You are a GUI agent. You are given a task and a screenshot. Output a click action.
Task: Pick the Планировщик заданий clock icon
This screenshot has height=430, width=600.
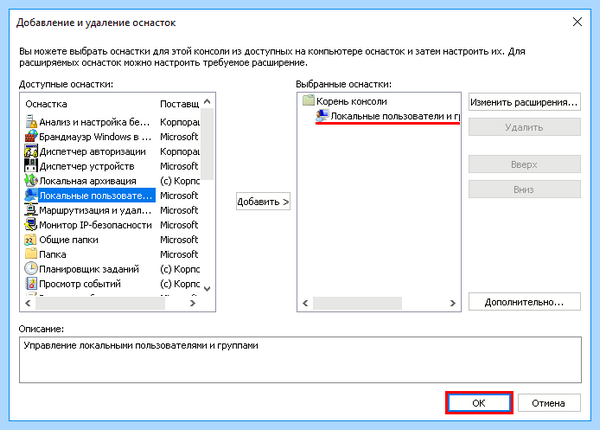click(x=31, y=269)
